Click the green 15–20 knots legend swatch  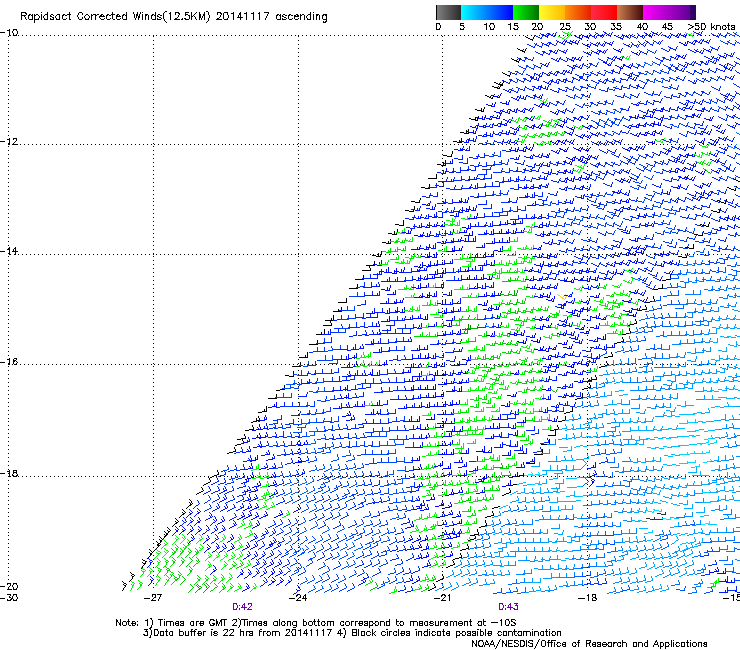pos(526,12)
